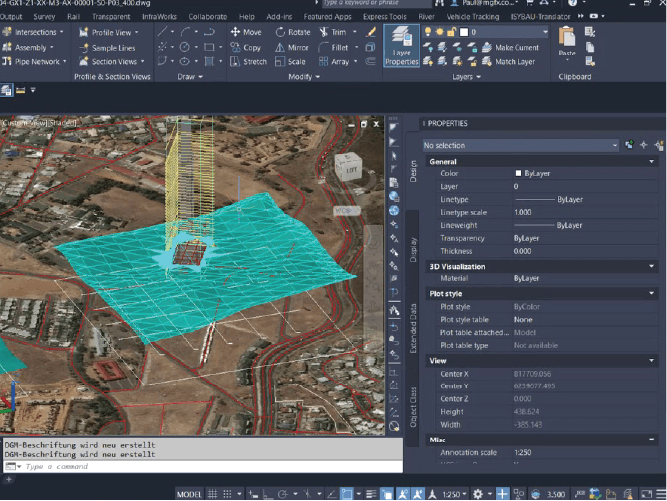This screenshot has width=667, height=501.
Task: Toggle polar tracking in status bar
Action: (282, 494)
